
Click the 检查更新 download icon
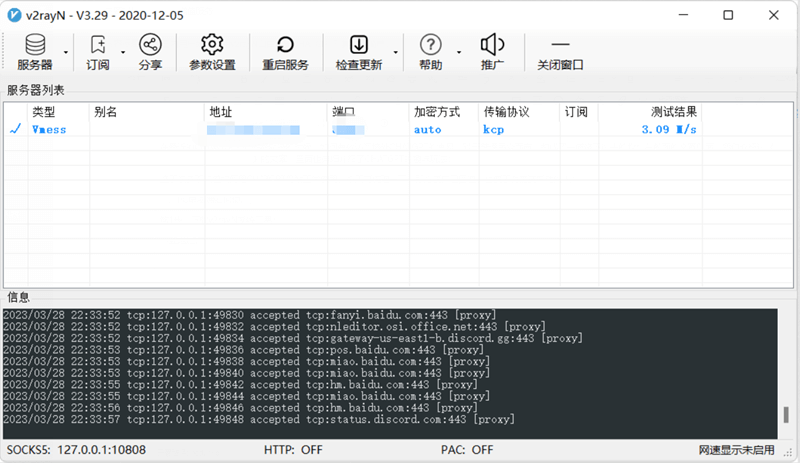[x=359, y=45]
